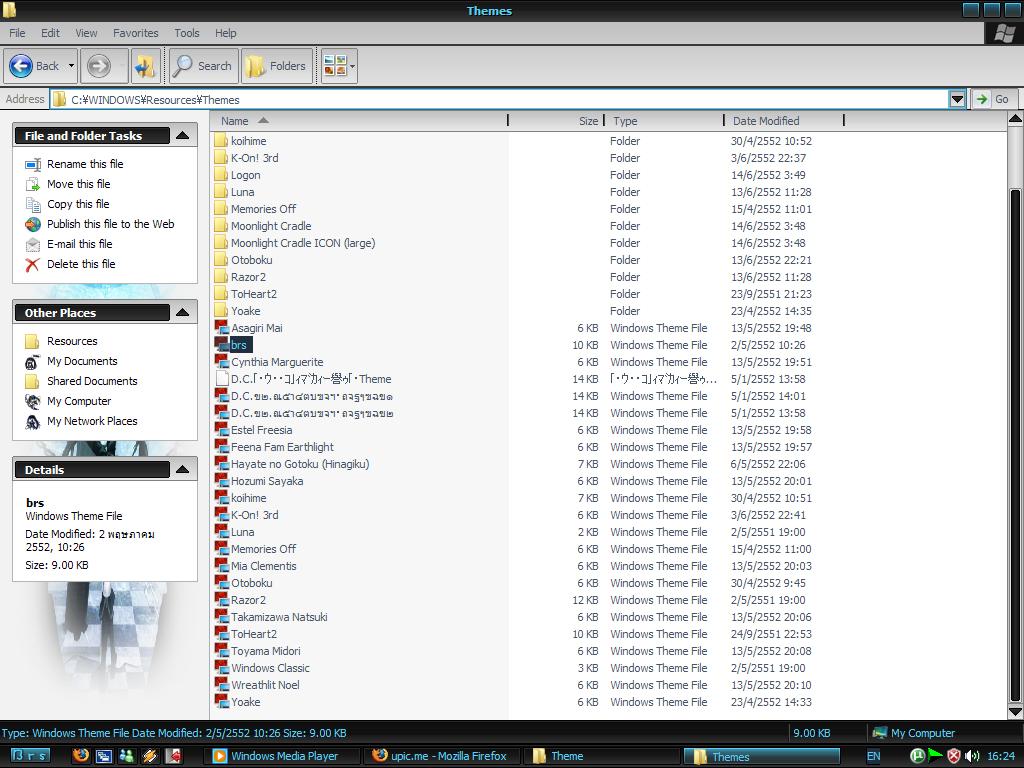Select Hayate no Gotoku (Hinagiku) file name

(x=300, y=464)
